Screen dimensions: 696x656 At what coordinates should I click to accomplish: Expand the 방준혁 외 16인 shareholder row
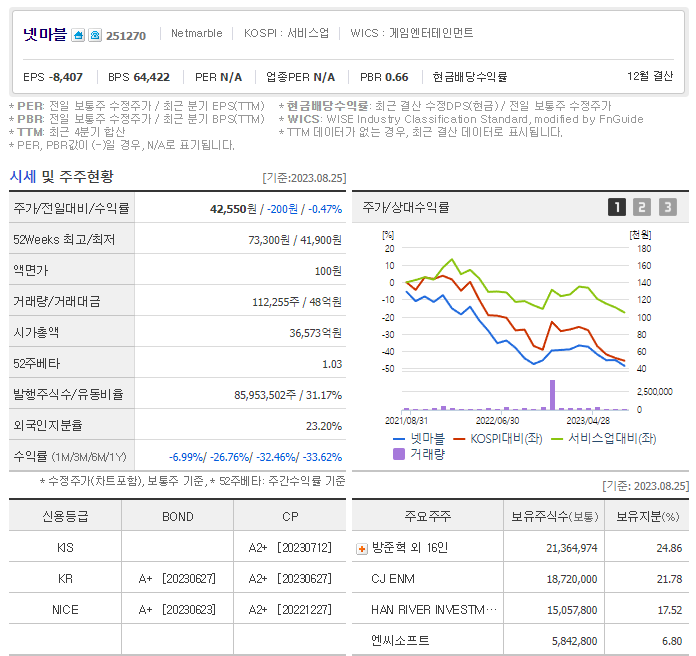[x=362, y=549]
